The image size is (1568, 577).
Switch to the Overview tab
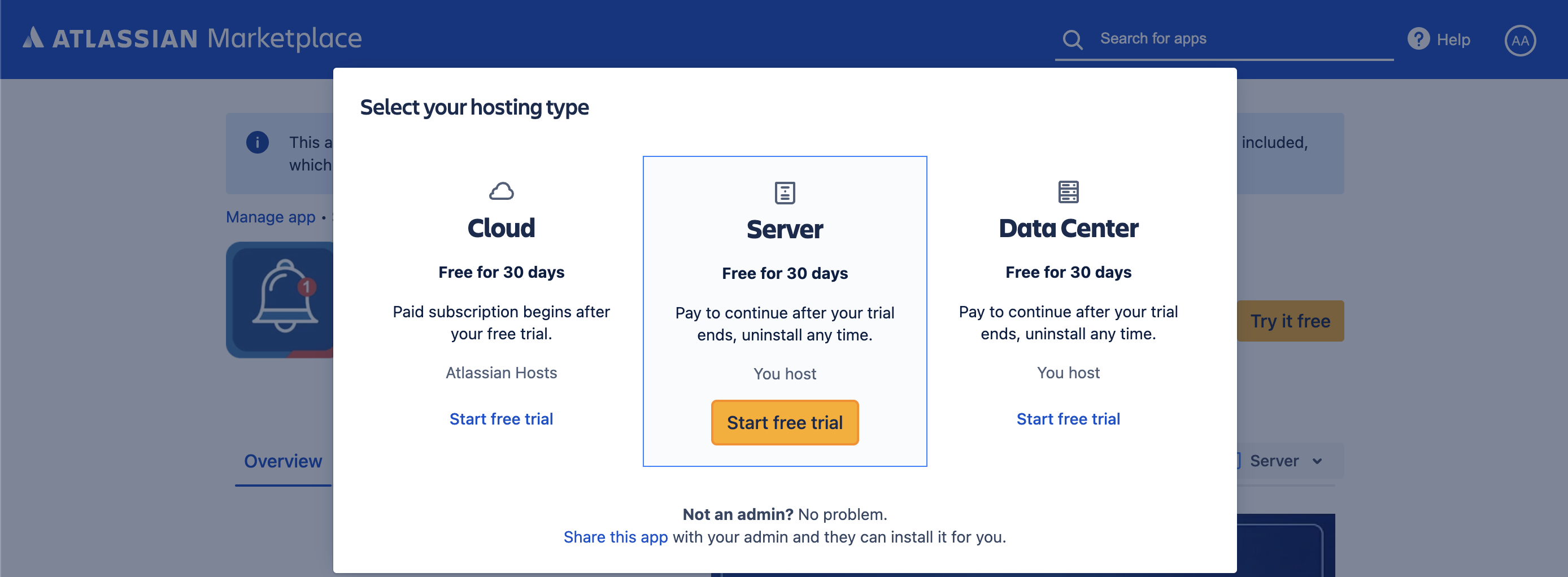(x=282, y=461)
